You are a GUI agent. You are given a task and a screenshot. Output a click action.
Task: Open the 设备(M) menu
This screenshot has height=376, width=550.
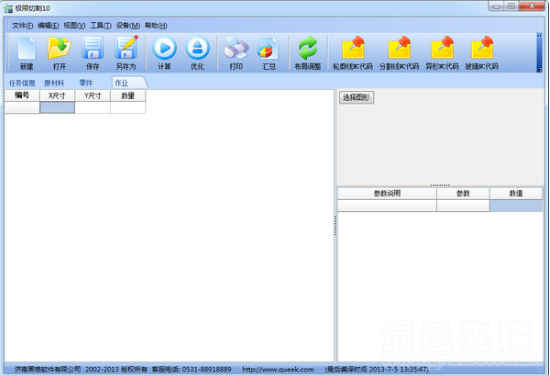pyautogui.click(x=128, y=26)
